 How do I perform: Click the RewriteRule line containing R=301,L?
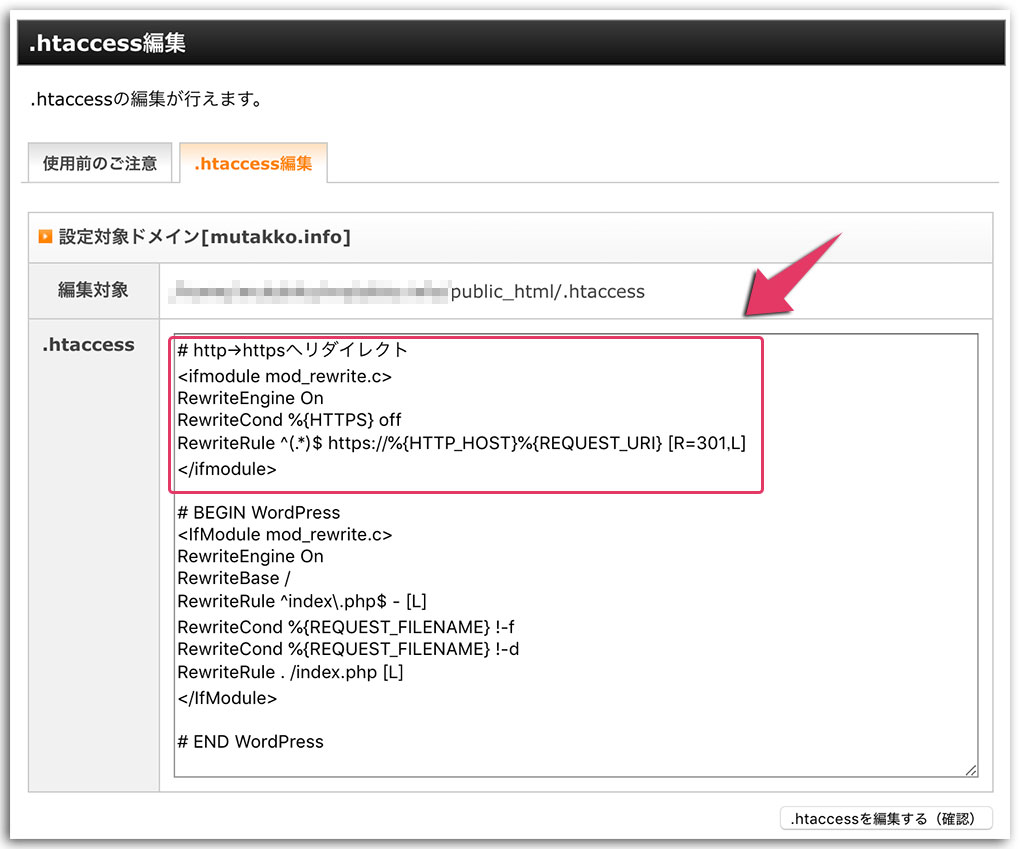coord(461,443)
